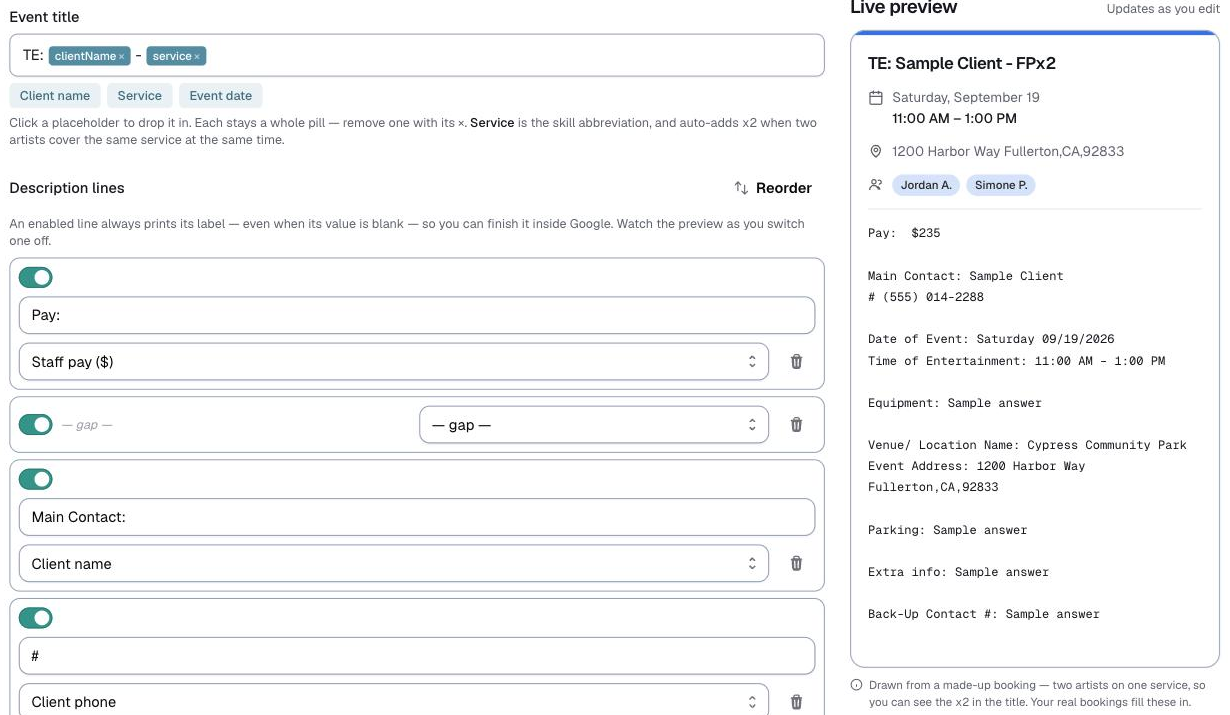The image size is (1230, 715).
Task: Click the Pay: $235 preview line
Action: [904, 233]
